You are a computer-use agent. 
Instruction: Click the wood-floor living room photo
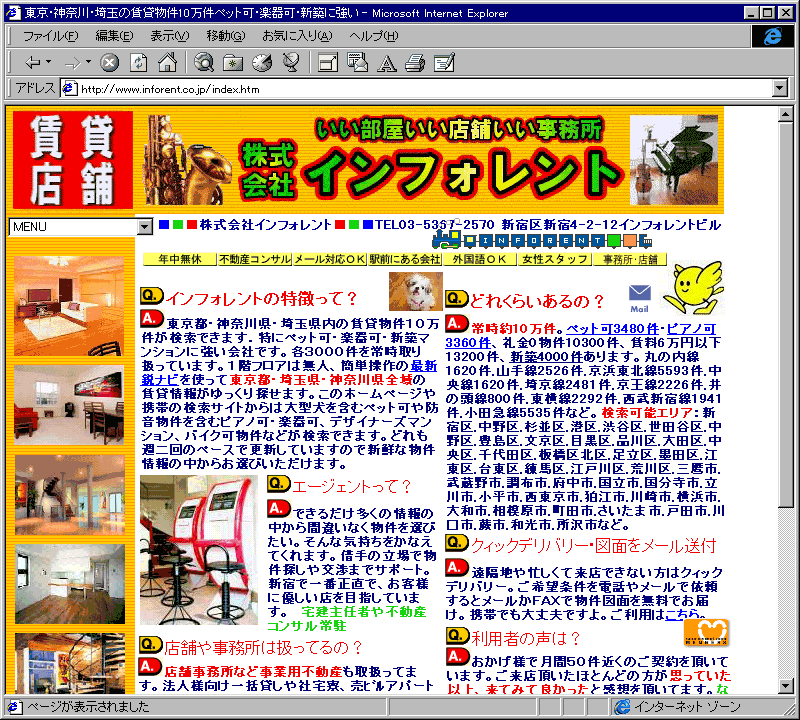coord(68,306)
